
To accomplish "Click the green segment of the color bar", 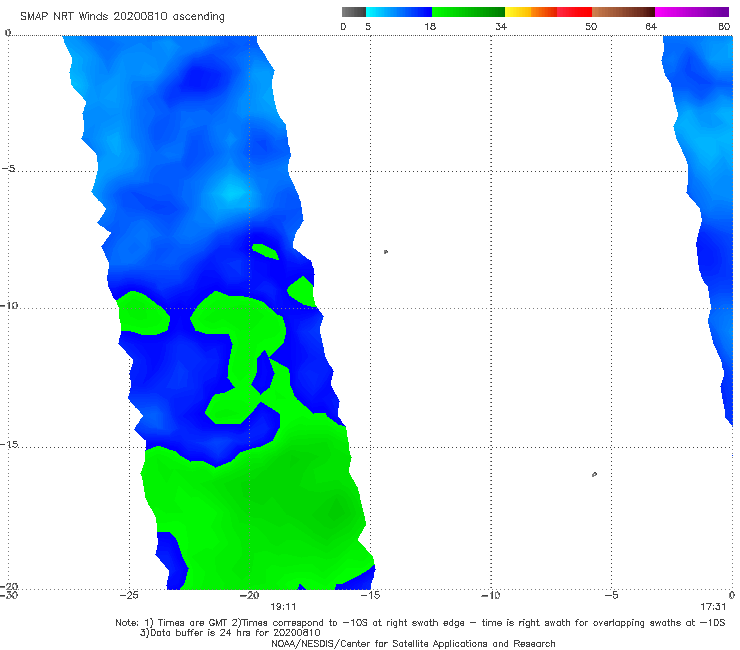I will coord(468,12).
